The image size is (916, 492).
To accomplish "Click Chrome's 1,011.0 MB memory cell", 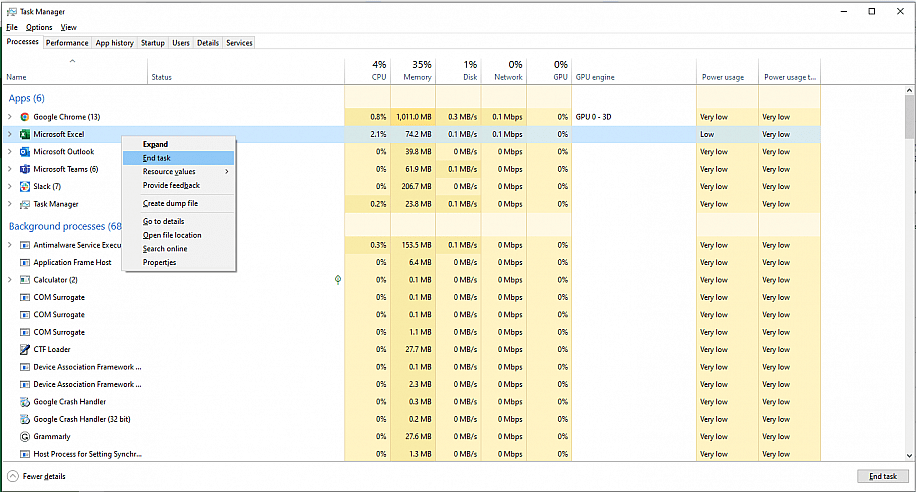I will [x=413, y=117].
